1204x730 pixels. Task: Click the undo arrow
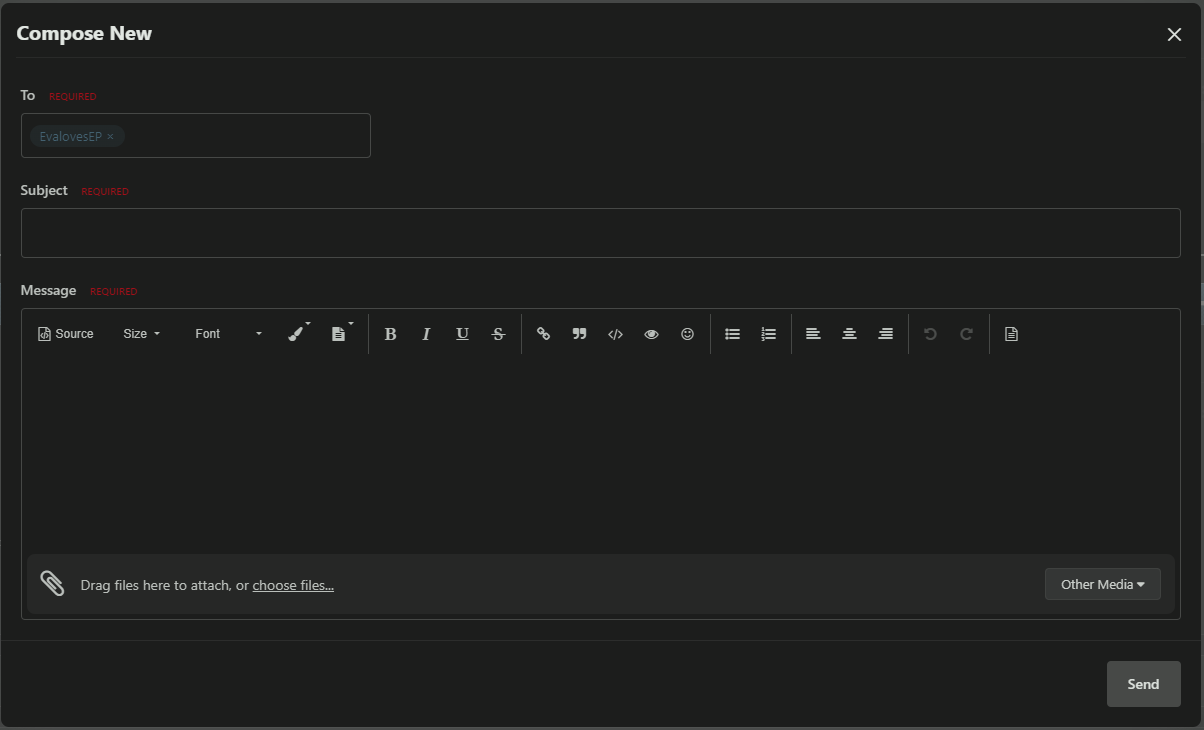931,334
